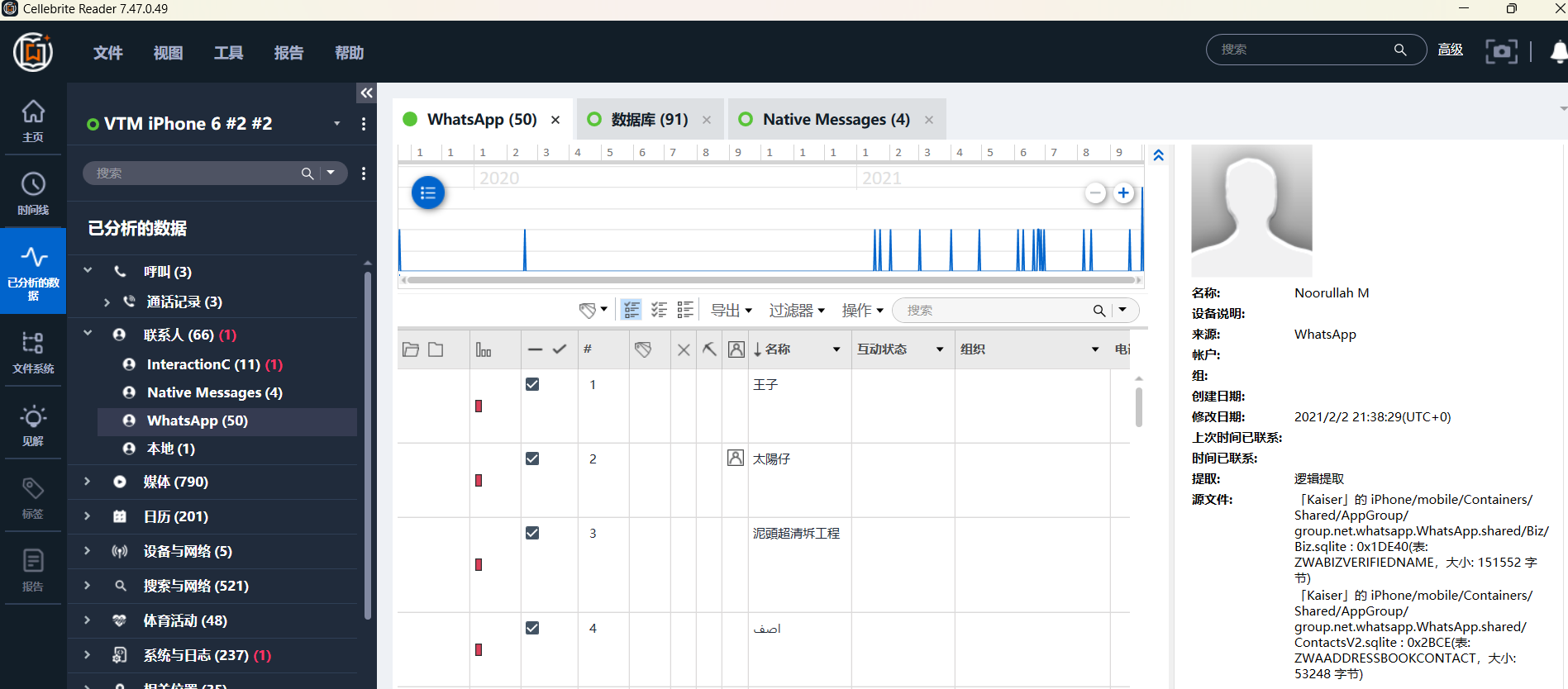Open the 报告 menu
1568x689 pixels.
click(289, 53)
